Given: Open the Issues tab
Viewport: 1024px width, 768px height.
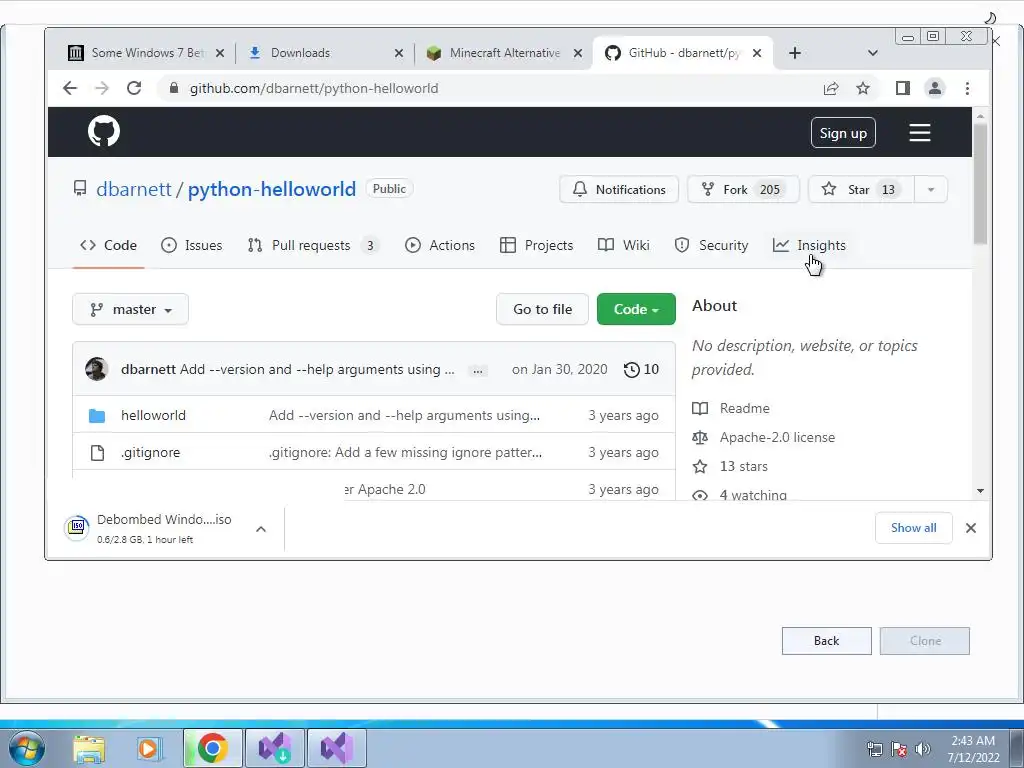Looking at the screenshot, I should click(191, 246).
